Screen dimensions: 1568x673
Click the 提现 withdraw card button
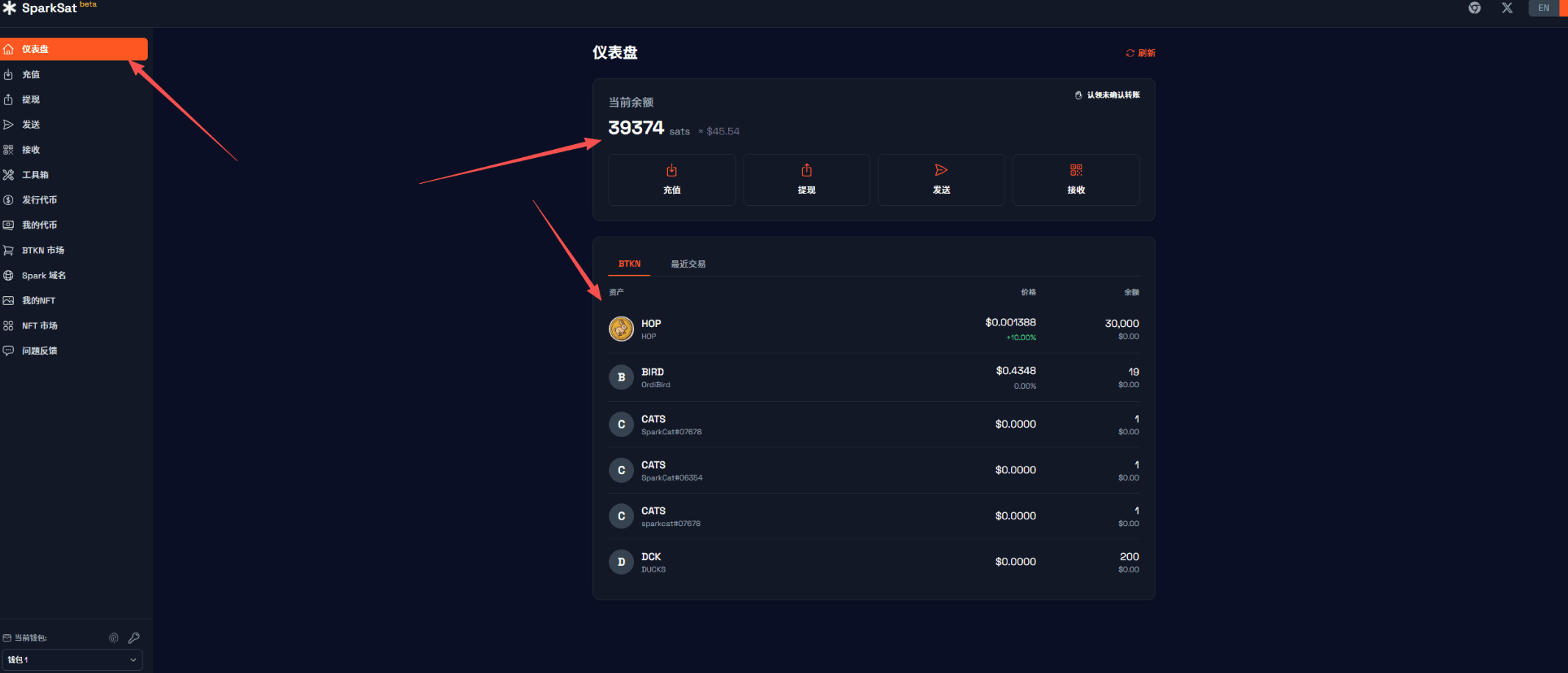[x=807, y=180]
